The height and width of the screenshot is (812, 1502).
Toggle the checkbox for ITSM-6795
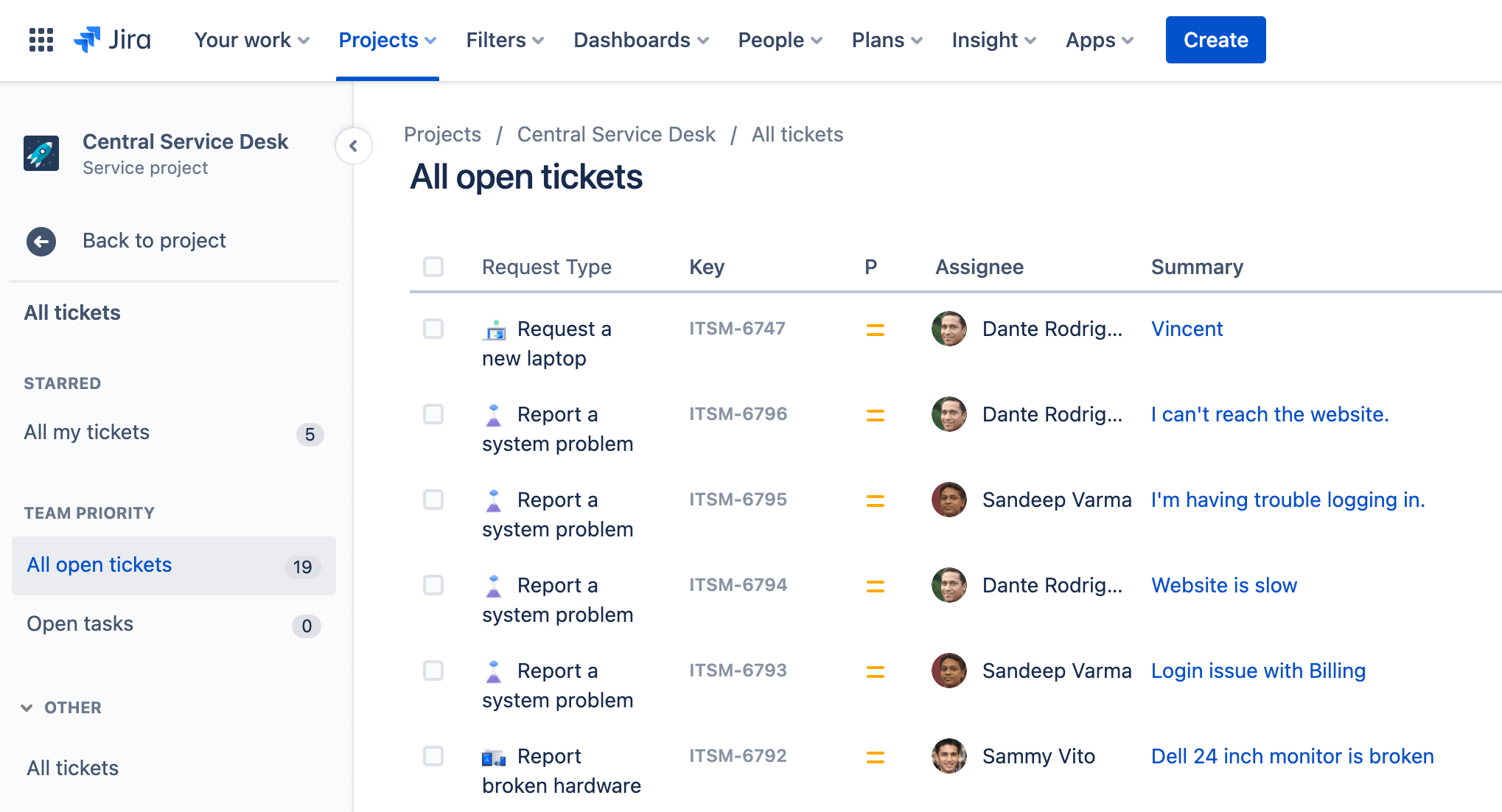coord(434,500)
